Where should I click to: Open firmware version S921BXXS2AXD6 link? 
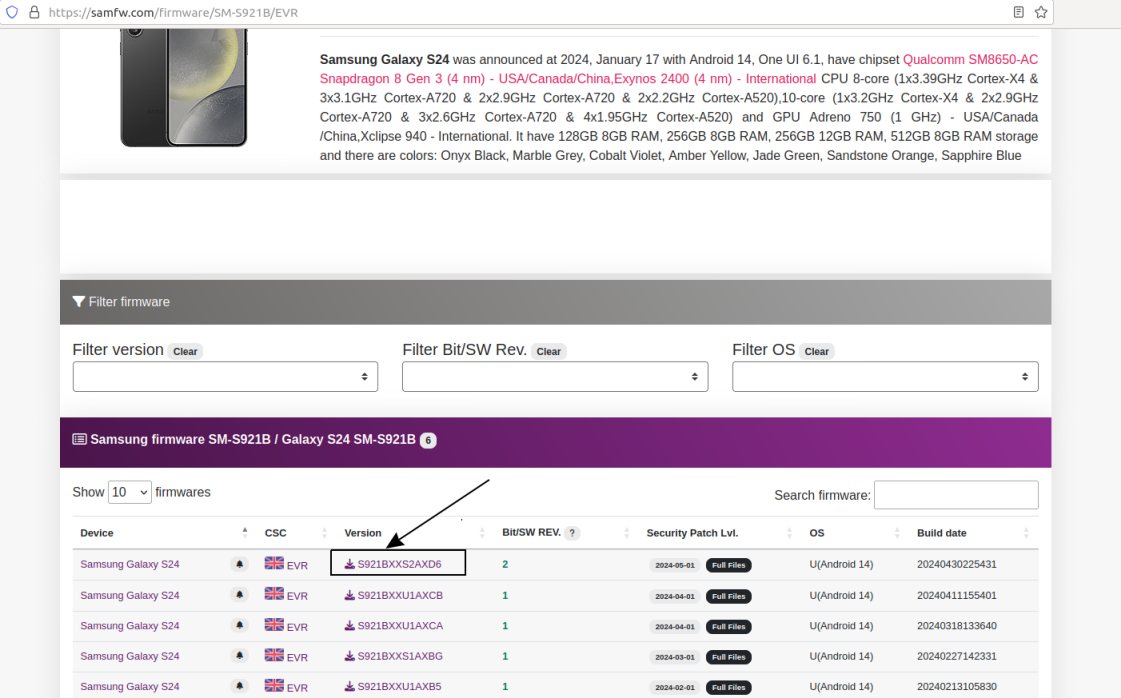[x=399, y=564]
